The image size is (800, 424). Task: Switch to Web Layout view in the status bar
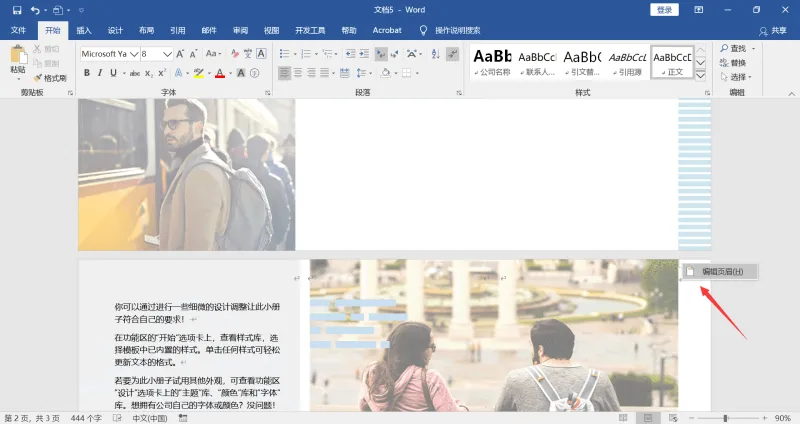673,418
